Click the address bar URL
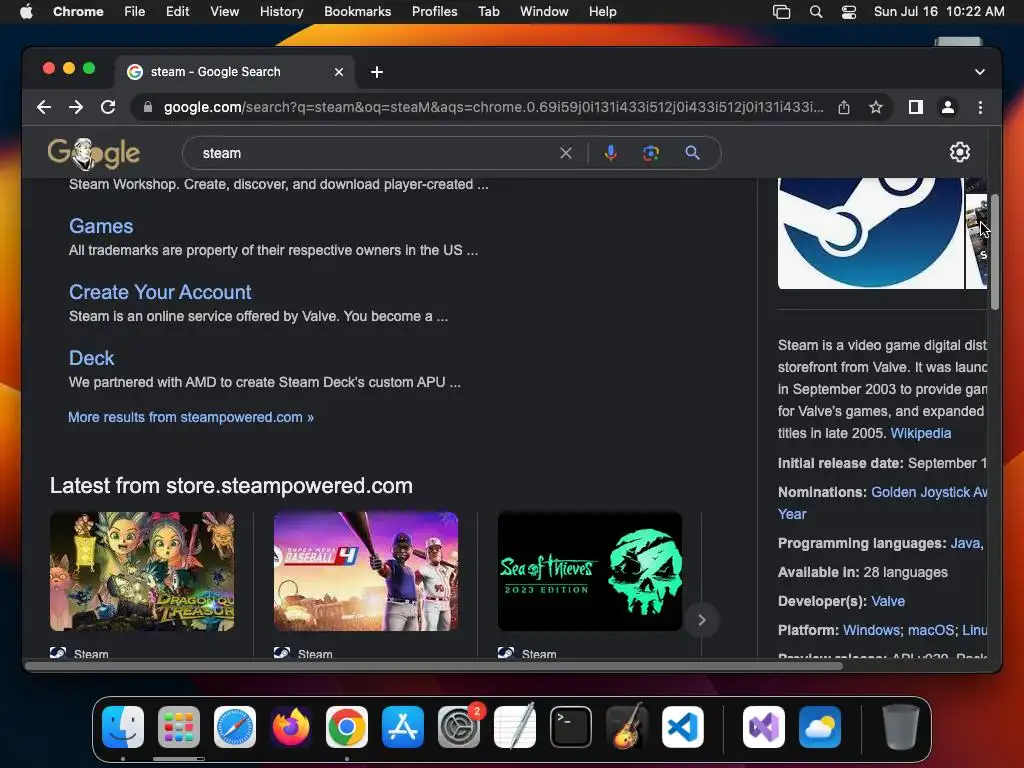Image resolution: width=1024 pixels, height=768 pixels. pos(493,107)
